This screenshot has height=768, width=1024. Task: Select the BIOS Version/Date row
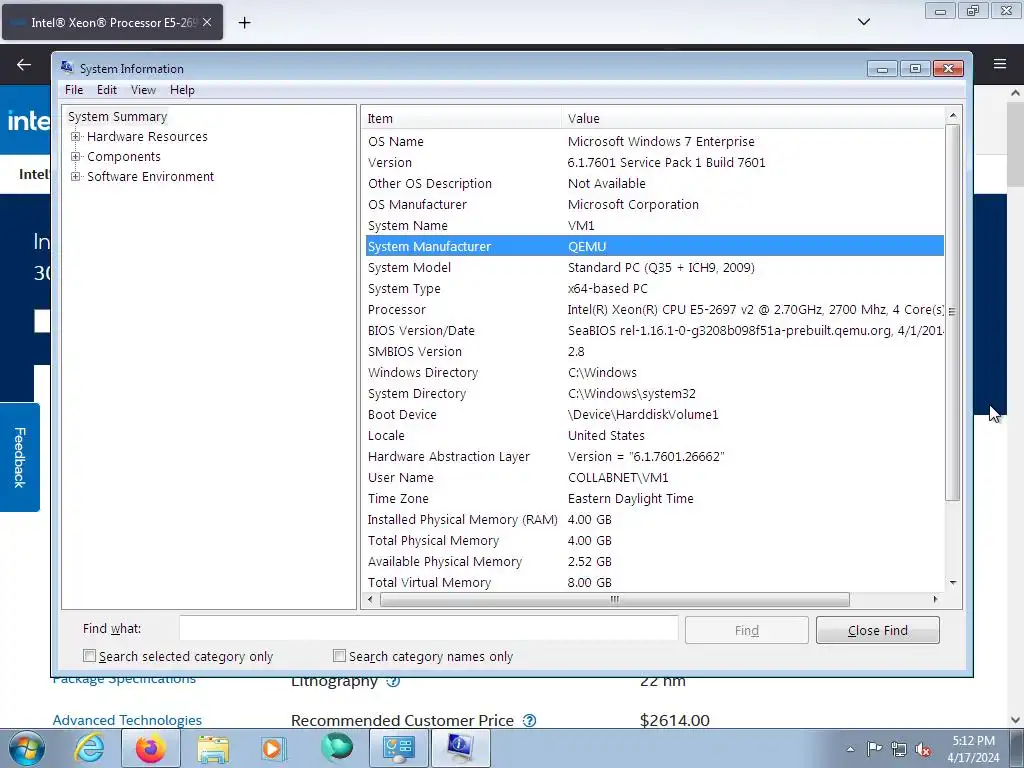(654, 330)
